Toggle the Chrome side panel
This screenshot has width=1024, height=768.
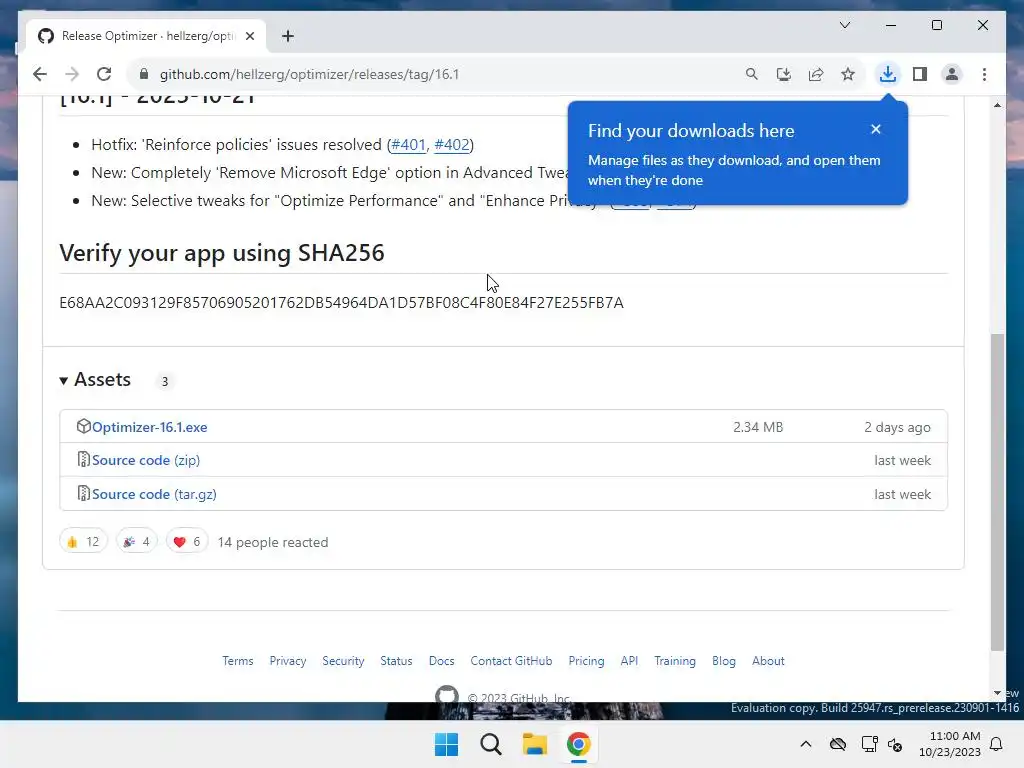[920, 74]
